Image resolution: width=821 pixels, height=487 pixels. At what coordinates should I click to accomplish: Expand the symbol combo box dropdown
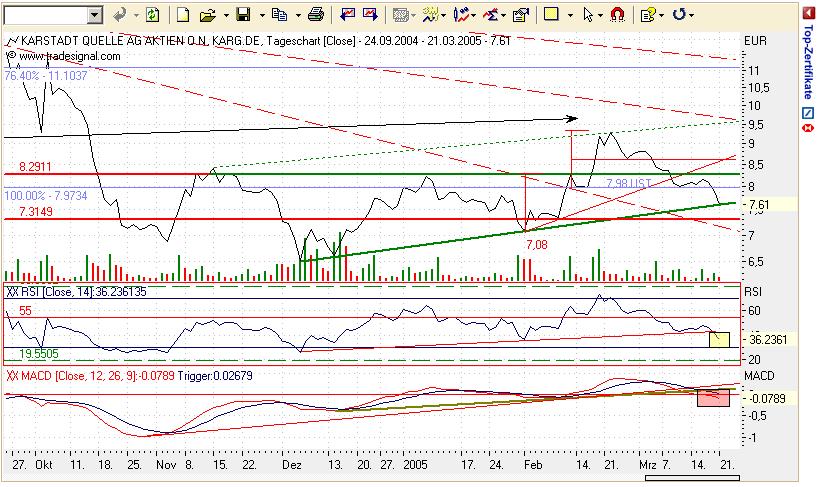(x=94, y=16)
